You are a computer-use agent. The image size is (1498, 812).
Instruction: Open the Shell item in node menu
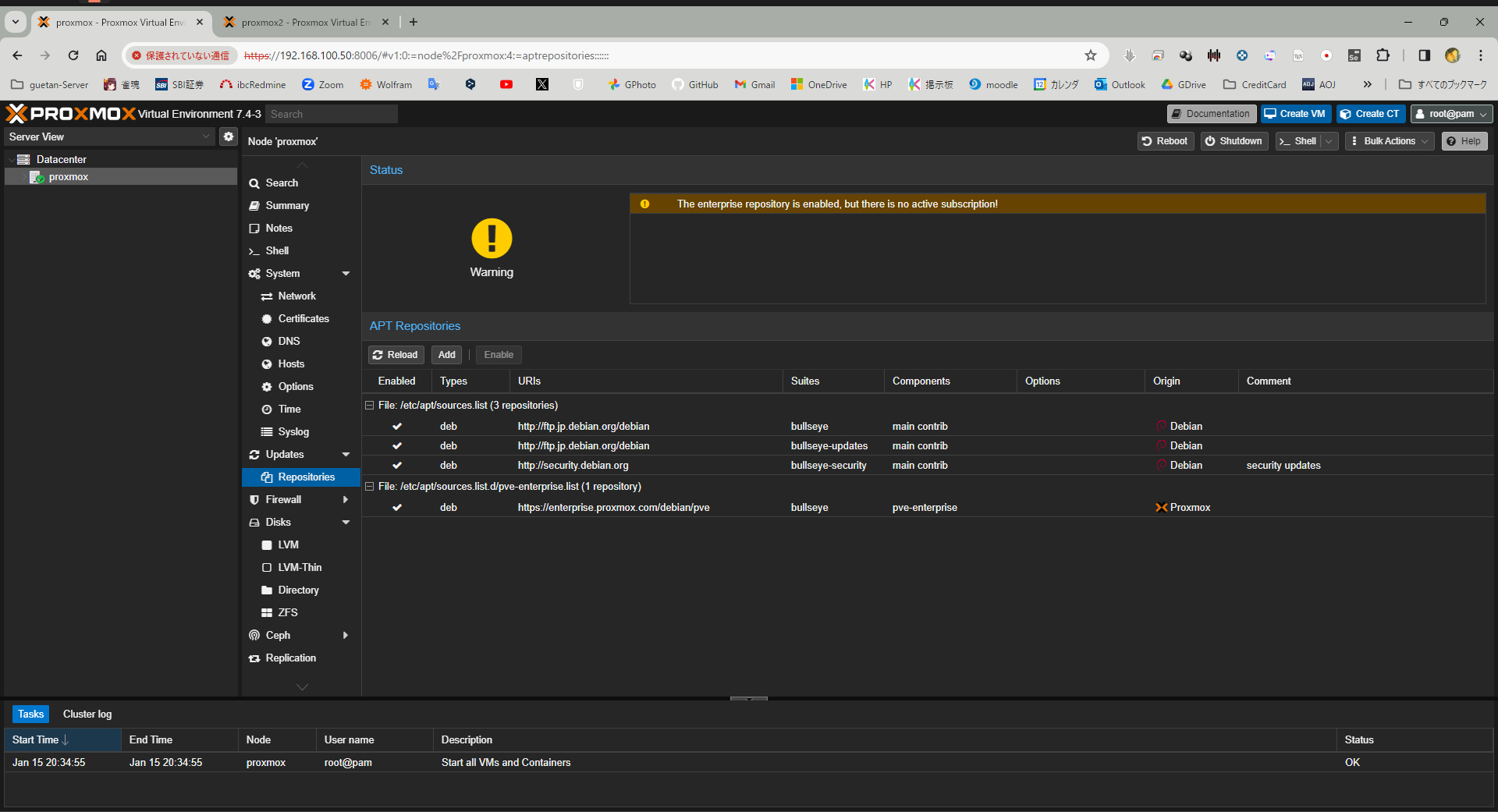[x=277, y=250]
